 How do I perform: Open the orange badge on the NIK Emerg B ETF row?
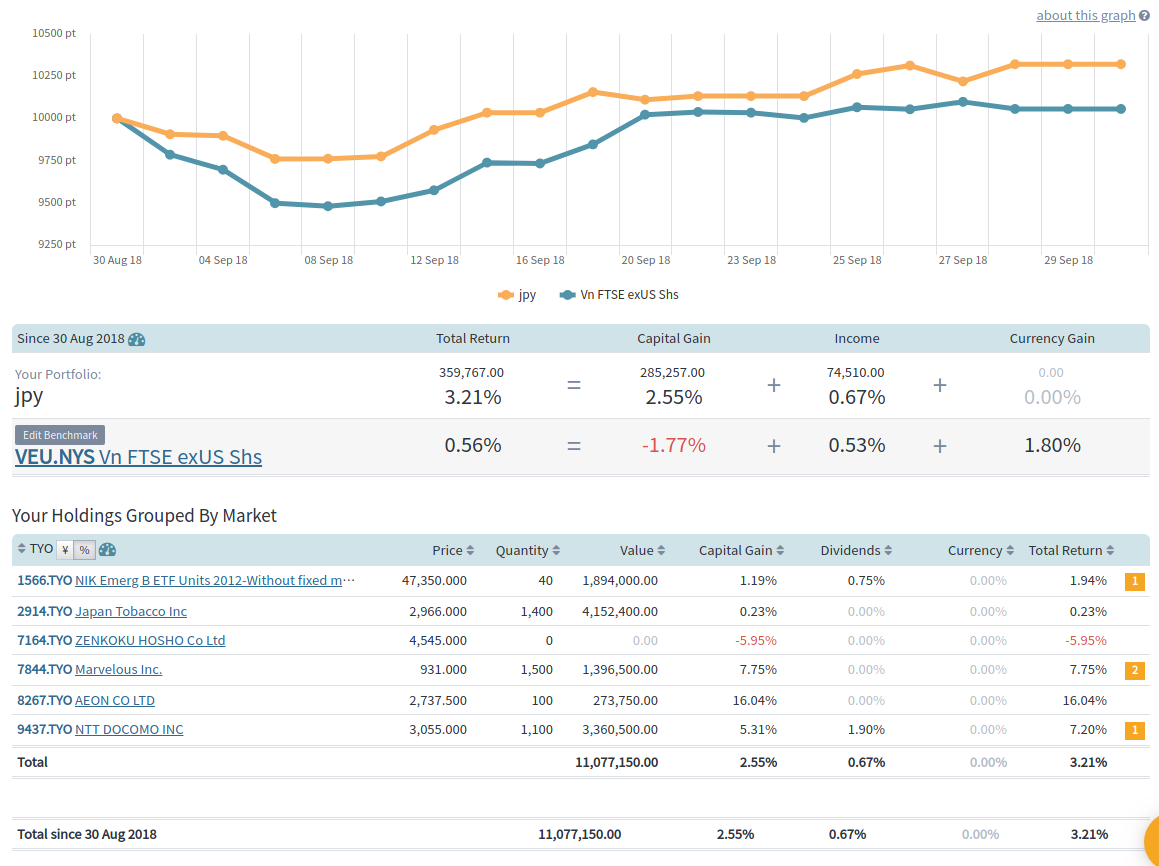click(x=1135, y=581)
